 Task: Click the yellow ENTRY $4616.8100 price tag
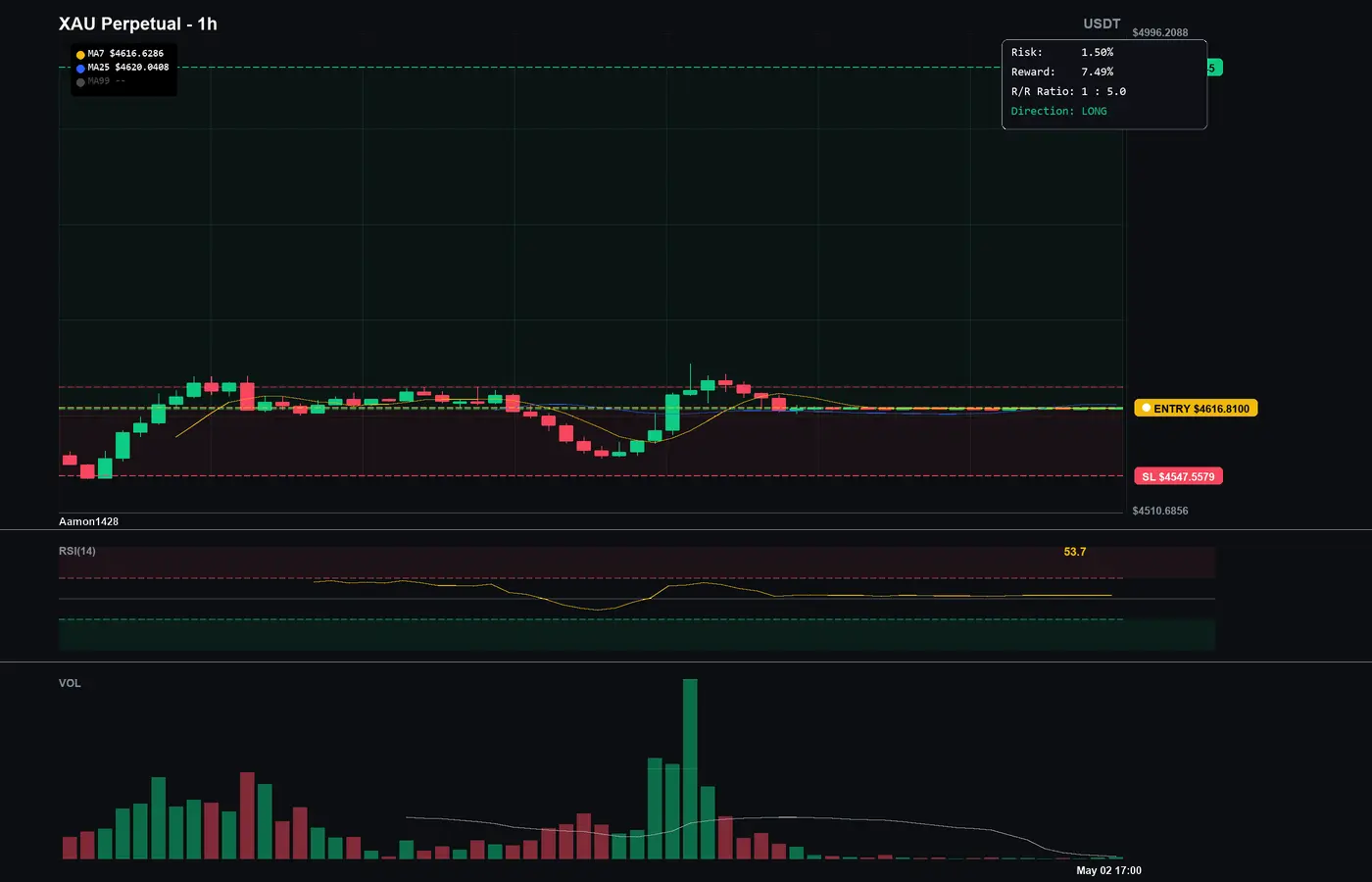pos(1196,409)
